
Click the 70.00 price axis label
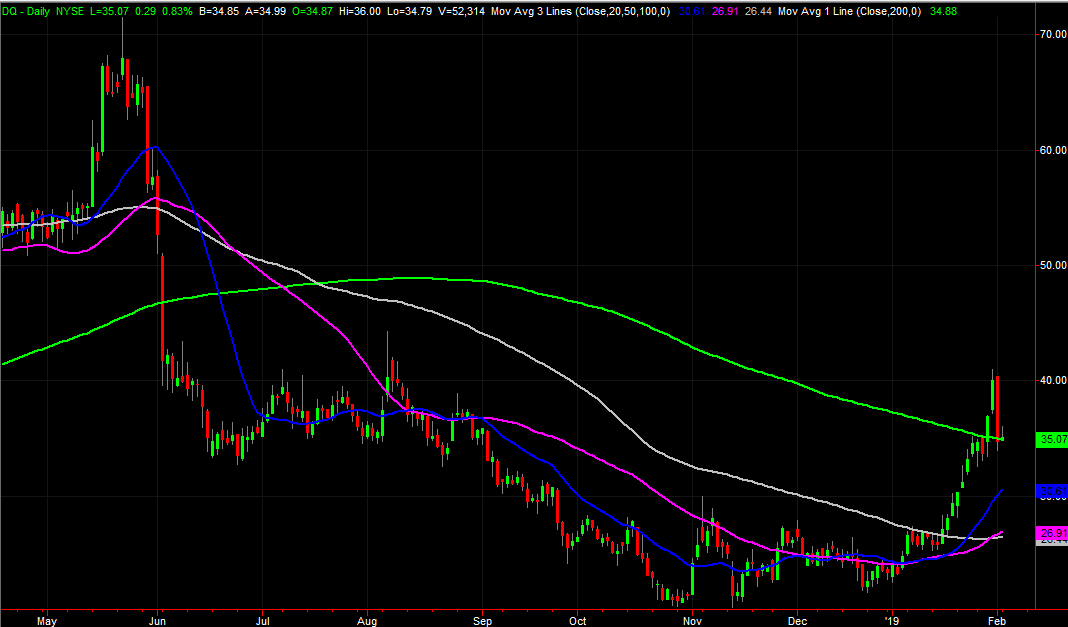coord(1051,34)
